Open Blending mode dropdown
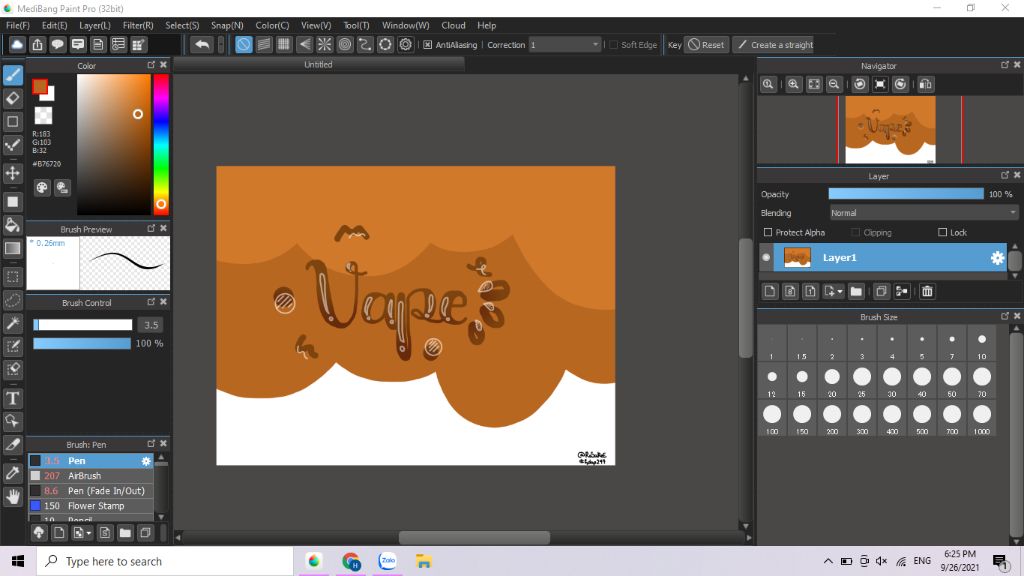Image resolution: width=1024 pixels, height=576 pixels. pyautogui.click(x=923, y=213)
